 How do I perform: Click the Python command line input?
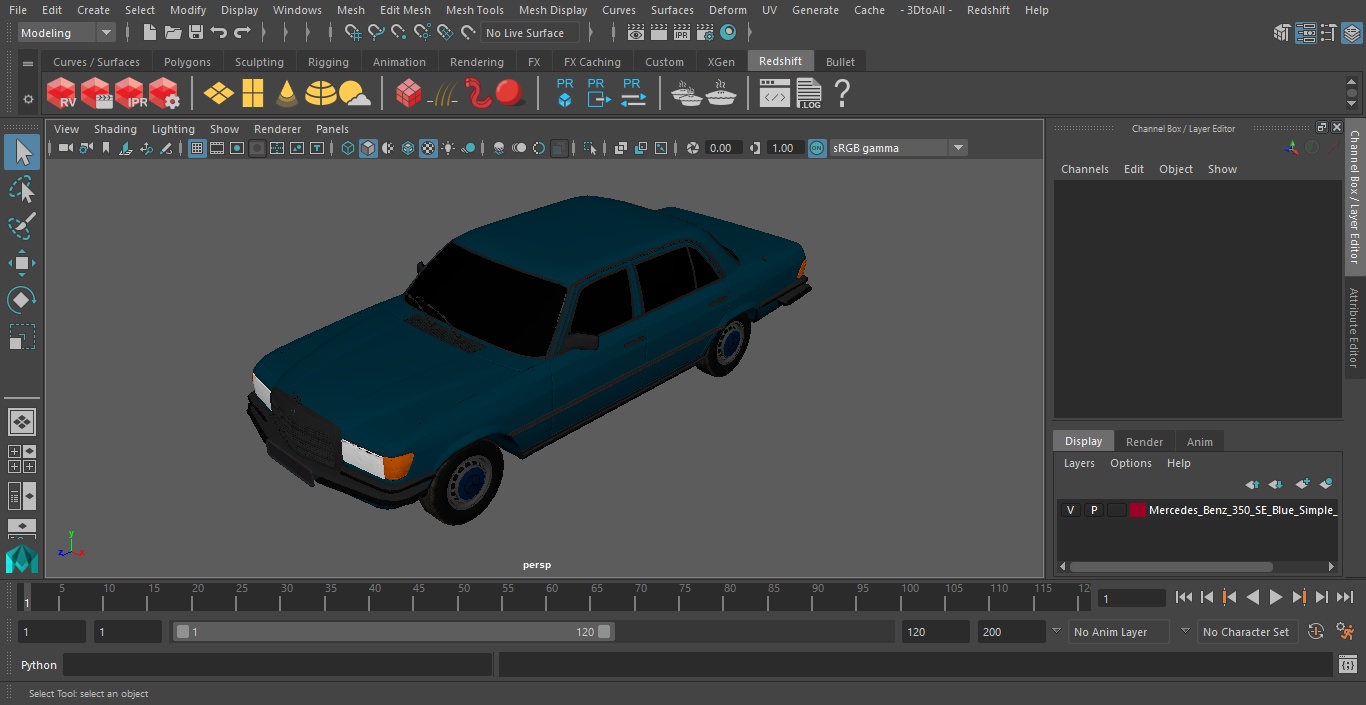click(278, 665)
